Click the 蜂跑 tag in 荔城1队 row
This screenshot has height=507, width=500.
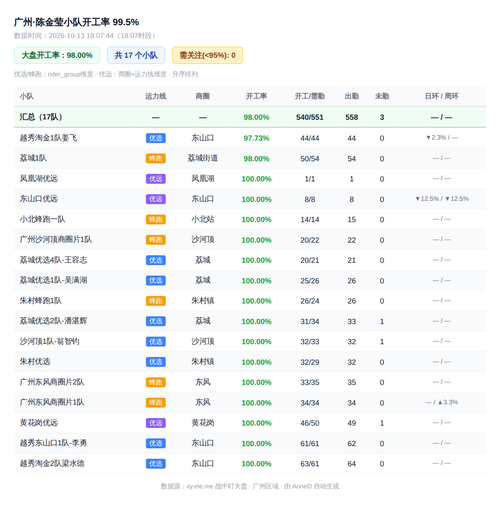(156, 158)
